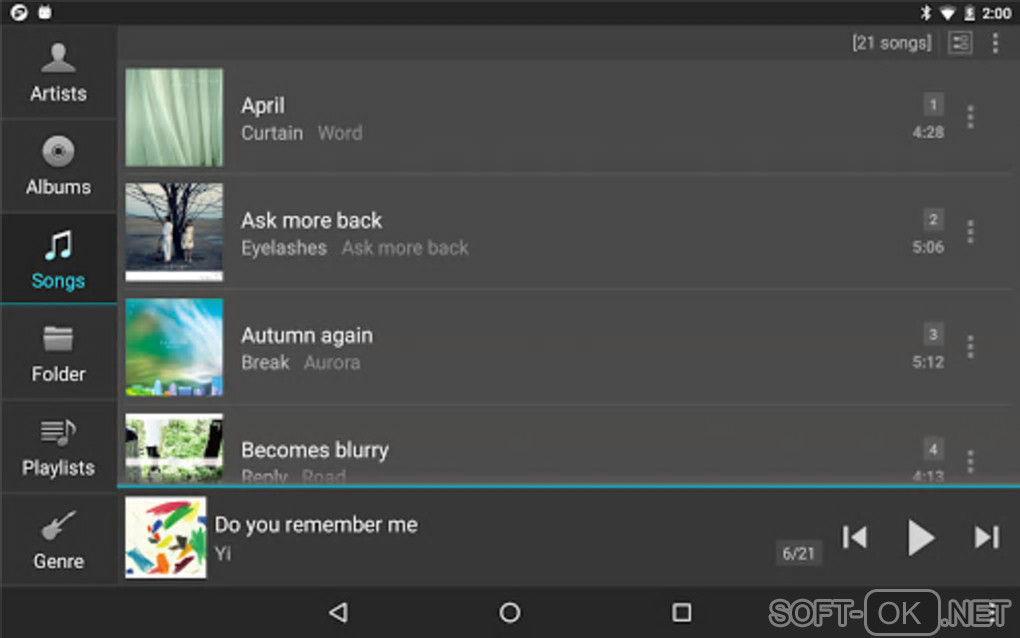Tap the Android back button
Screen dimensions: 1020x638
coord(339,612)
